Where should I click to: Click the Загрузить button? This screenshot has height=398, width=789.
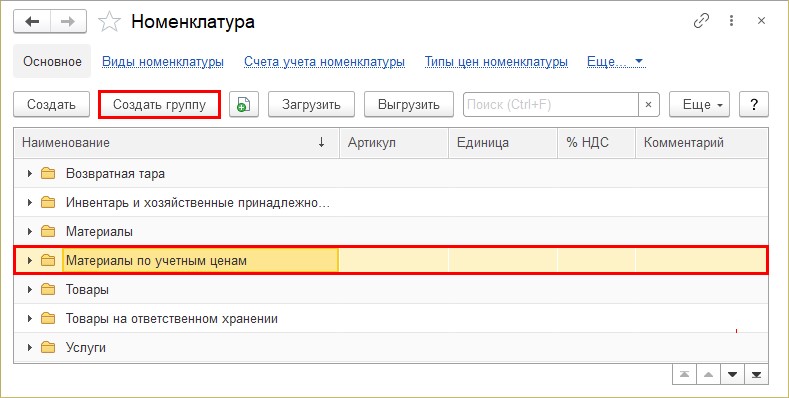311,105
